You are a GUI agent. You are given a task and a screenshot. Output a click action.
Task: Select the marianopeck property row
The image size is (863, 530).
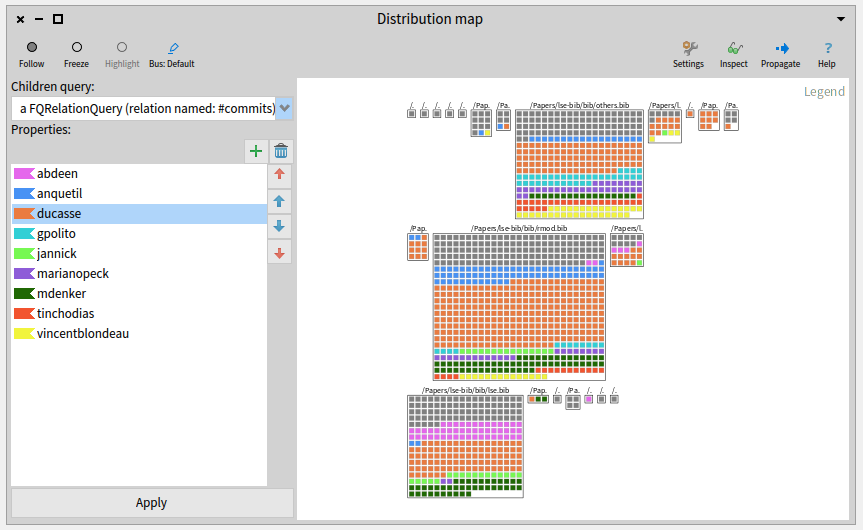point(139,274)
